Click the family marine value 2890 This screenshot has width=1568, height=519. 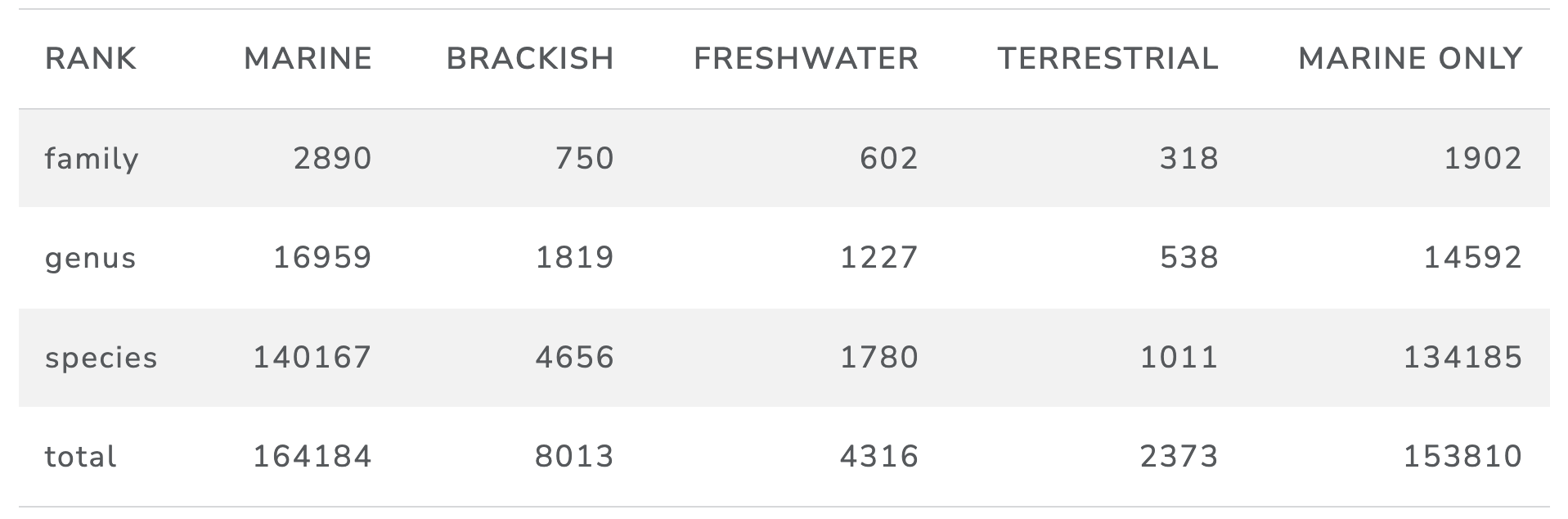(x=333, y=158)
